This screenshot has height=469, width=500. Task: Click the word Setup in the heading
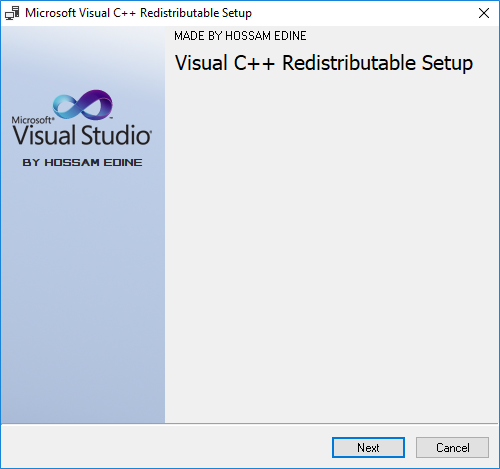click(x=447, y=63)
